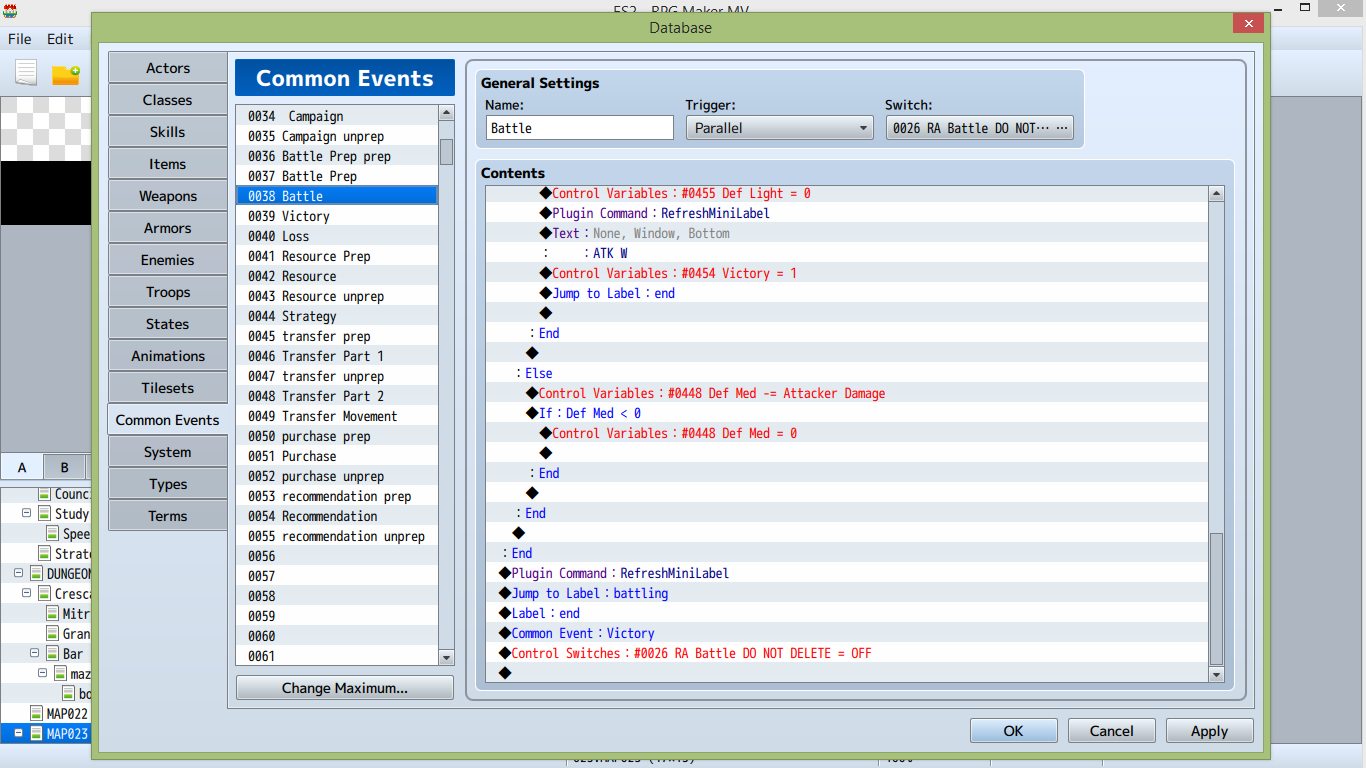Click the Open Project folder icon

(66, 74)
